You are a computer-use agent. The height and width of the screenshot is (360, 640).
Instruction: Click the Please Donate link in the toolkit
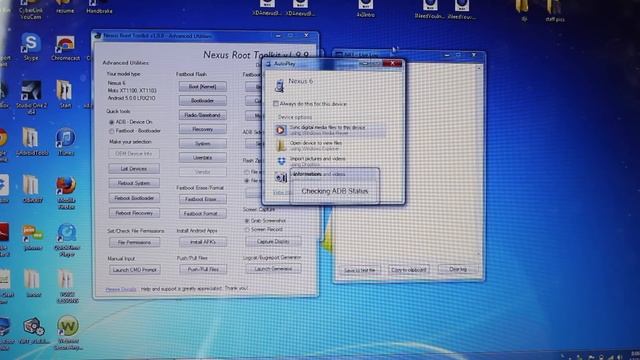[x=121, y=289]
